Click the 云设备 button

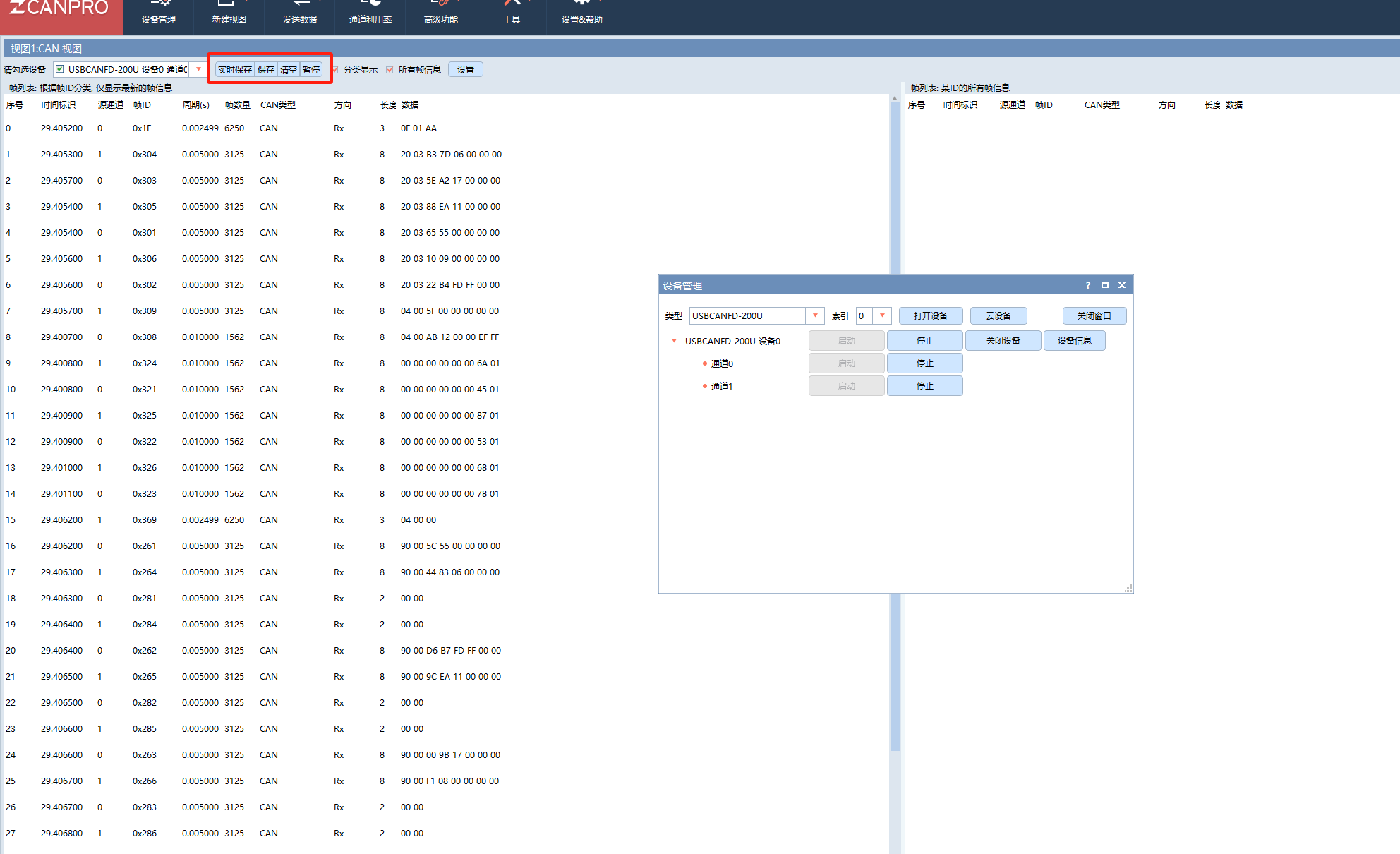click(x=998, y=315)
